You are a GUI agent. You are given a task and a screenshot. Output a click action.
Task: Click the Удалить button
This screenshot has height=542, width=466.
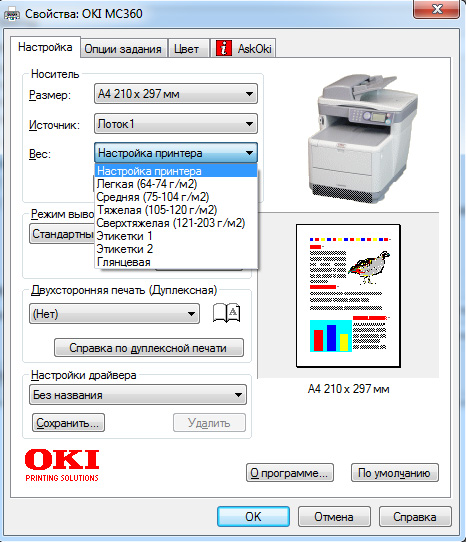pyautogui.click(x=209, y=423)
